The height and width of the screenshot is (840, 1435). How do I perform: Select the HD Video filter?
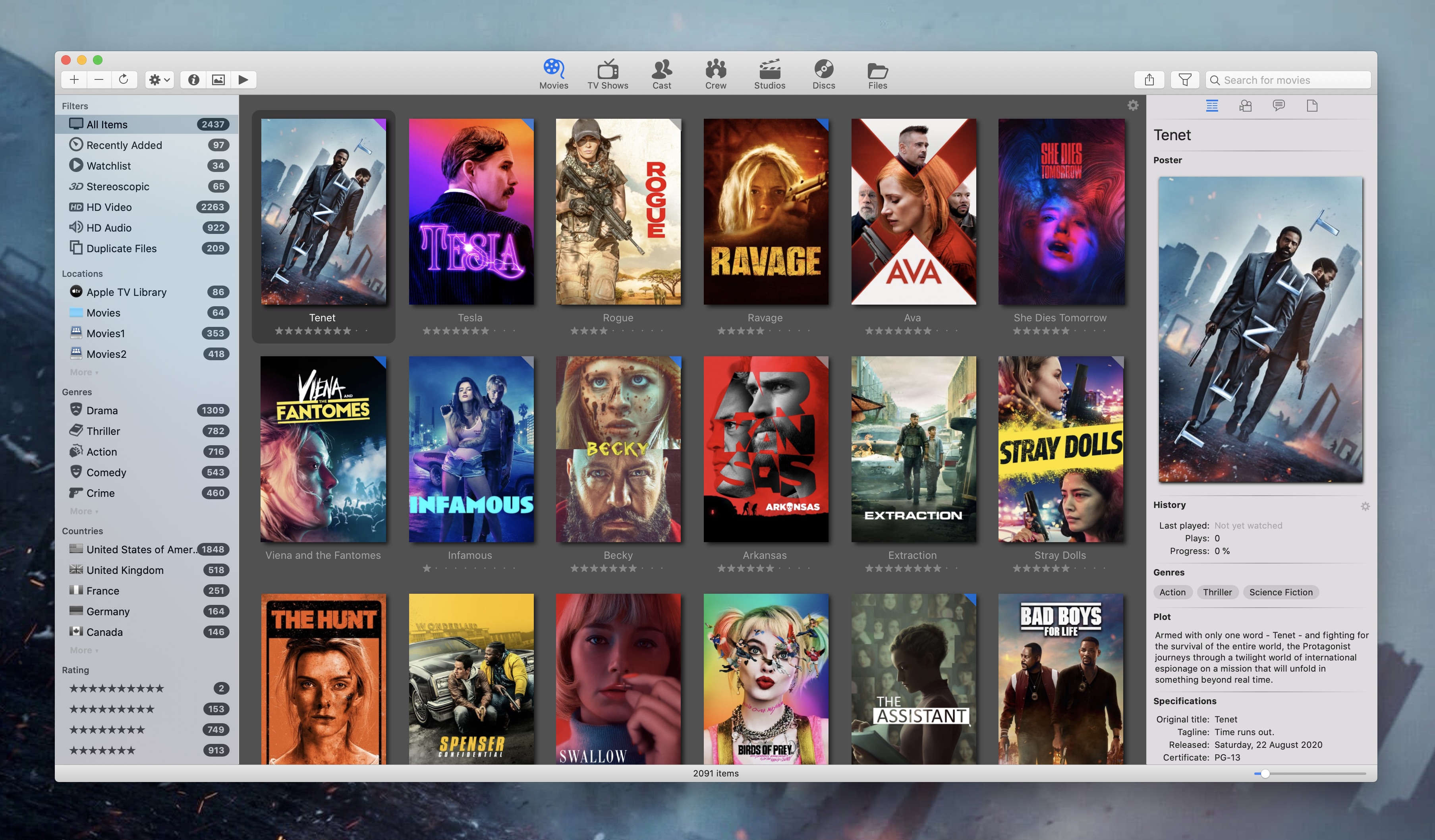(x=146, y=207)
